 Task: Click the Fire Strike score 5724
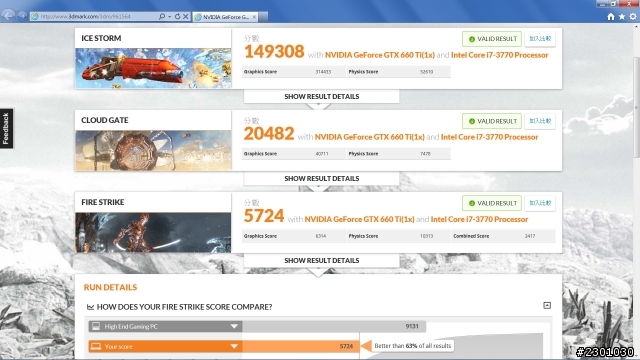[264, 216]
